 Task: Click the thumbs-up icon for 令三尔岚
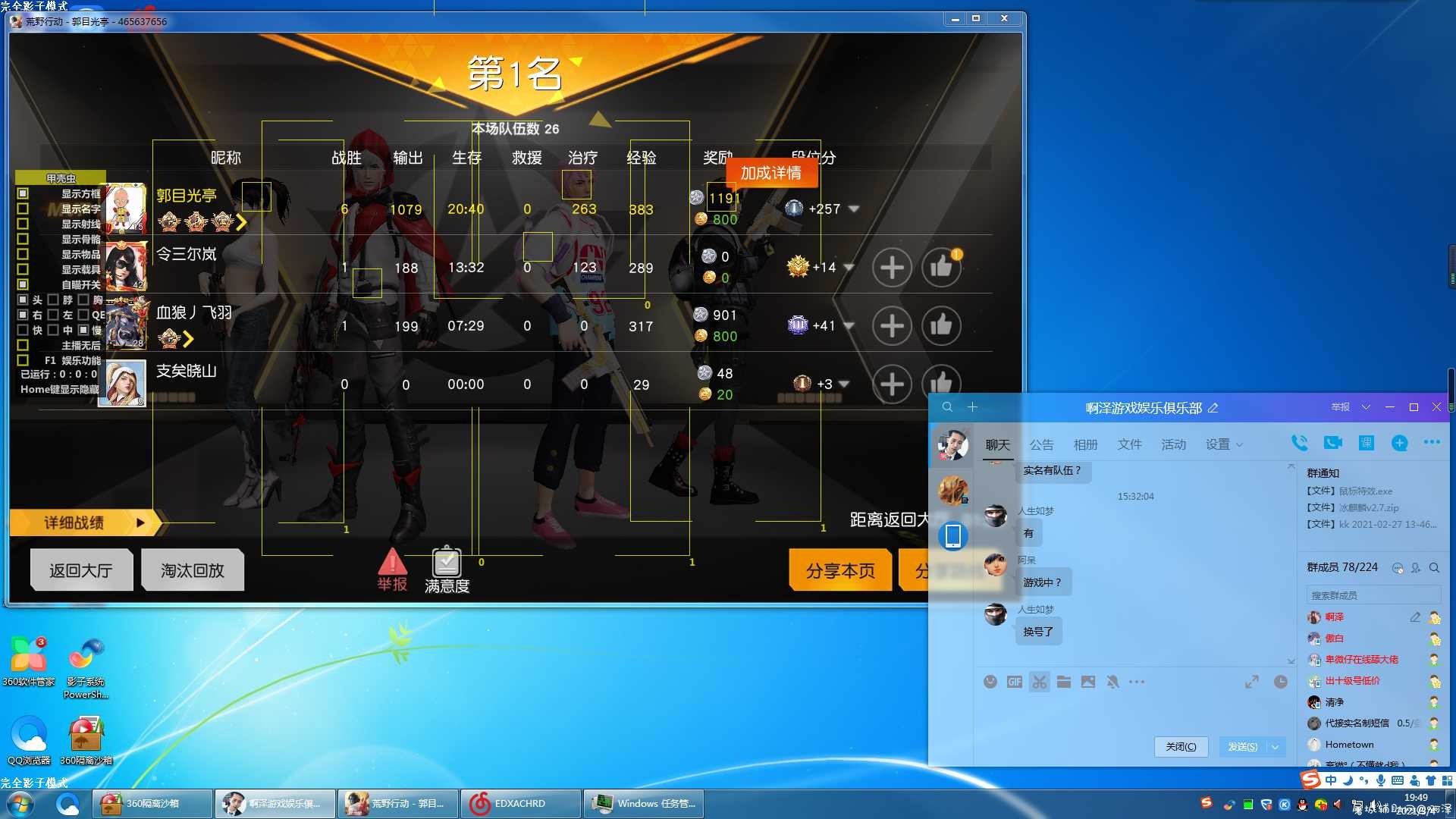coord(941,267)
